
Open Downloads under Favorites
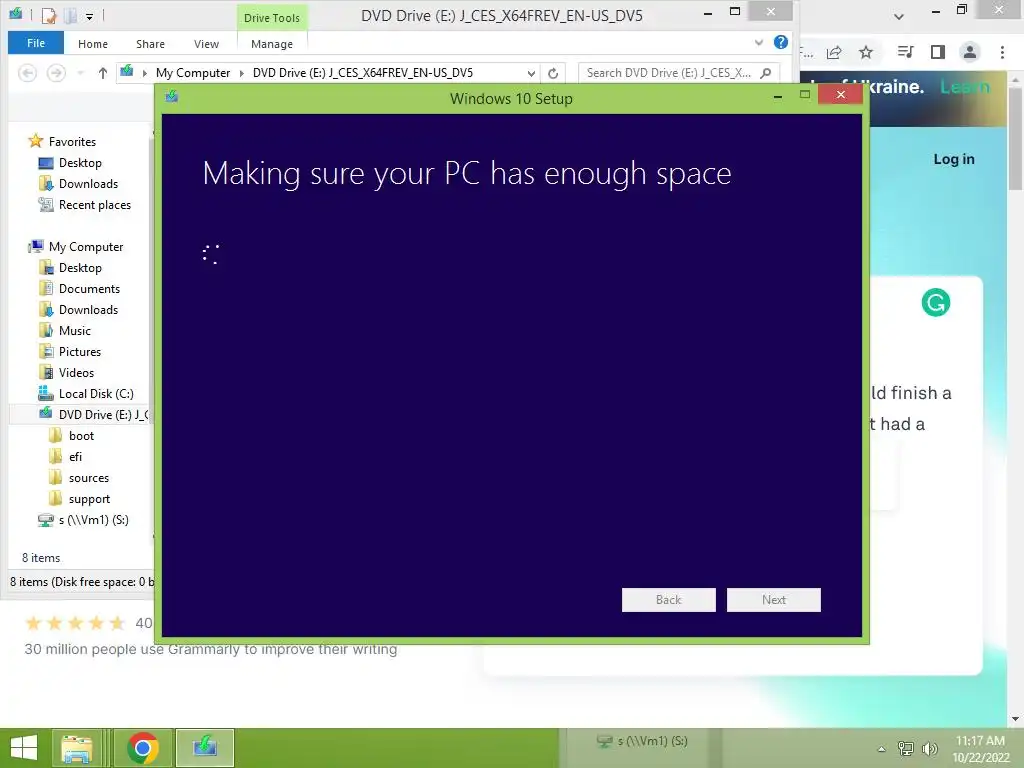point(88,184)
